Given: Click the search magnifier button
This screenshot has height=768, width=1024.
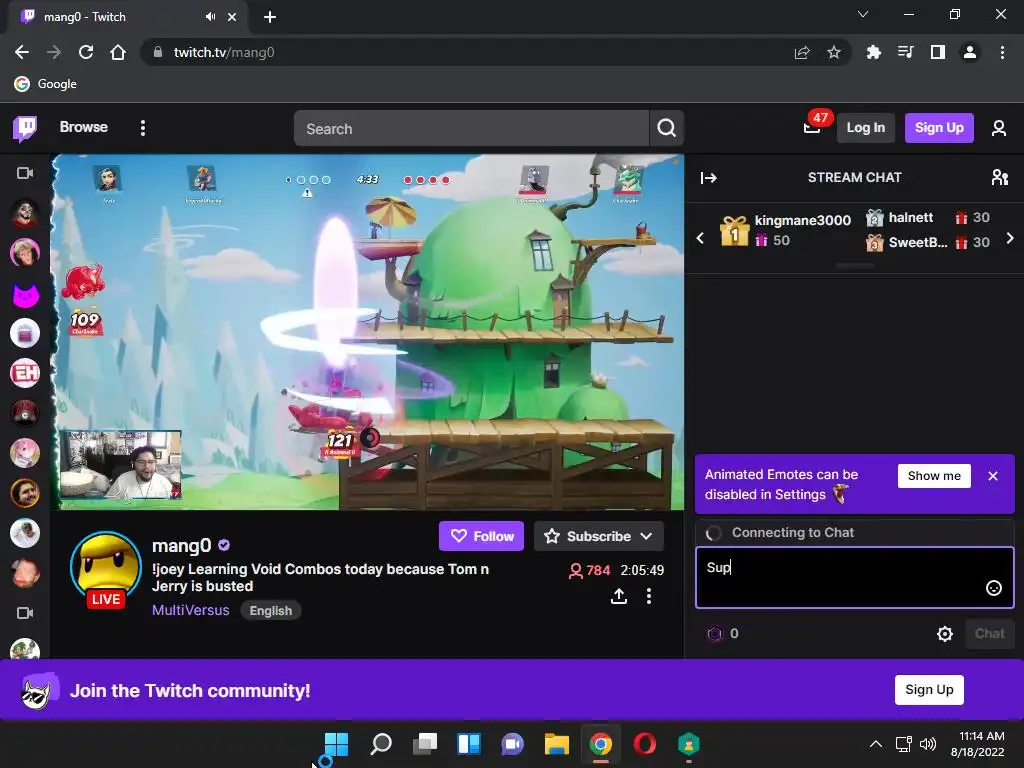Looking at the screenshot, I should [x=666, y=129].
